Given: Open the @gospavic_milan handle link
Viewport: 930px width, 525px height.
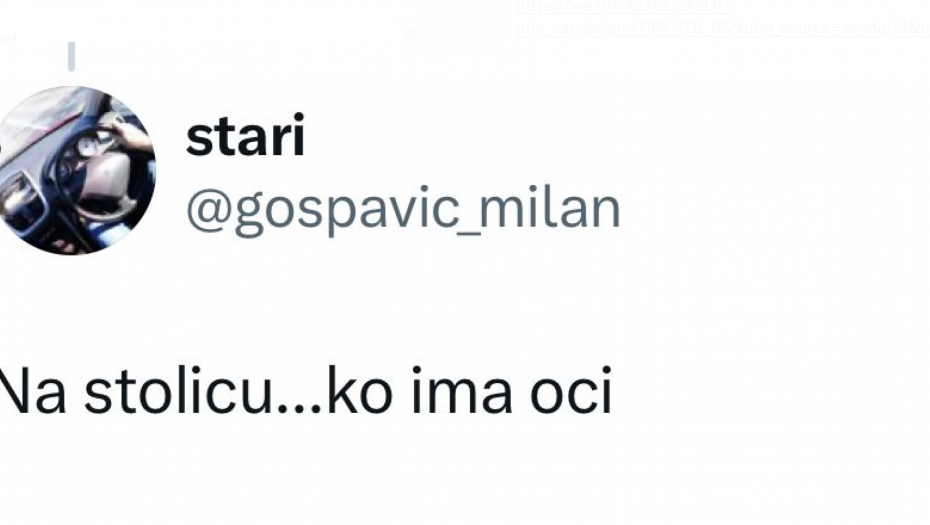Looking at the screenshot, I should pyautogui.click(x=403, y=209).
